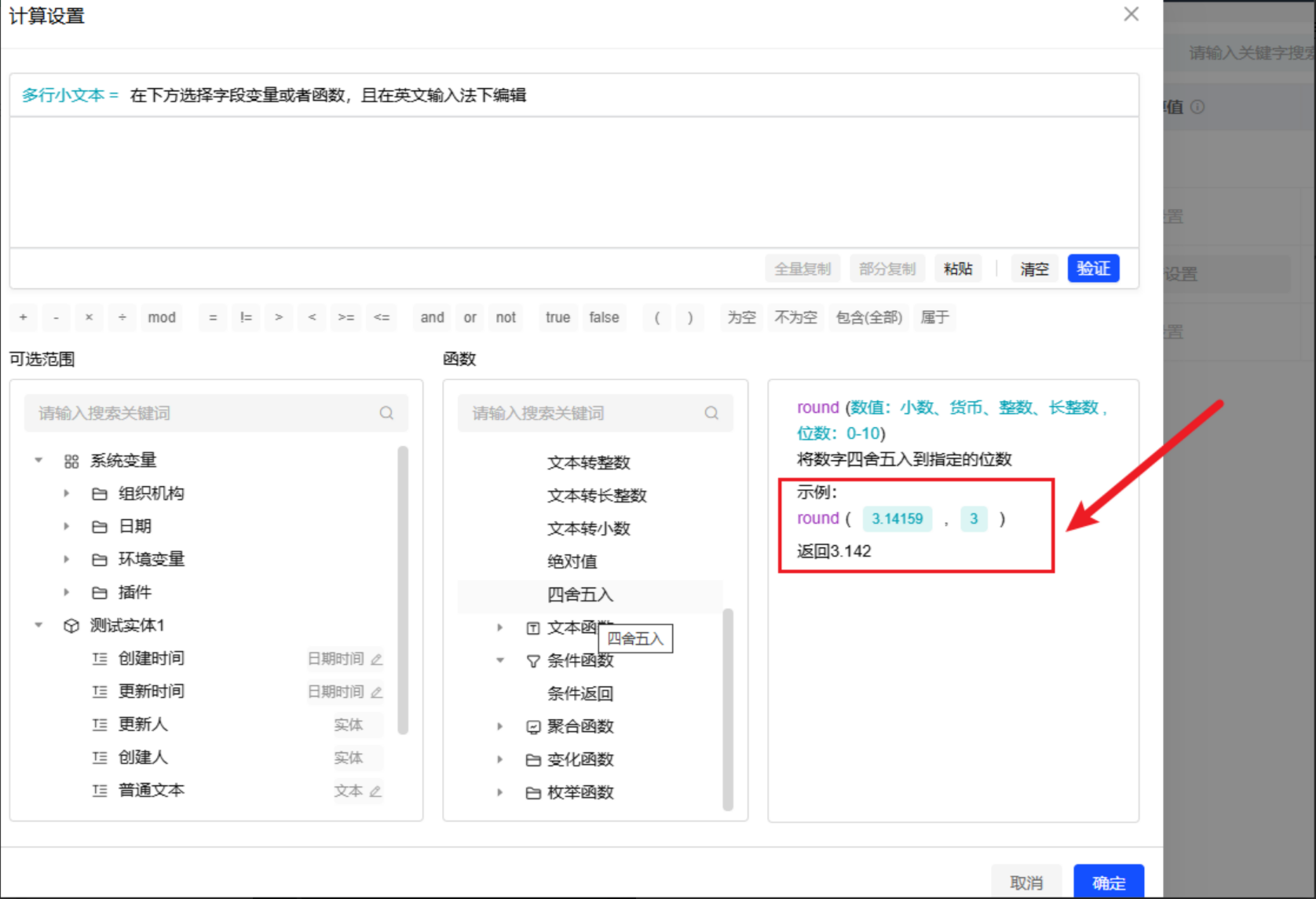
Task: Expand the 日期 folder arrow
Action: point(67,527)
